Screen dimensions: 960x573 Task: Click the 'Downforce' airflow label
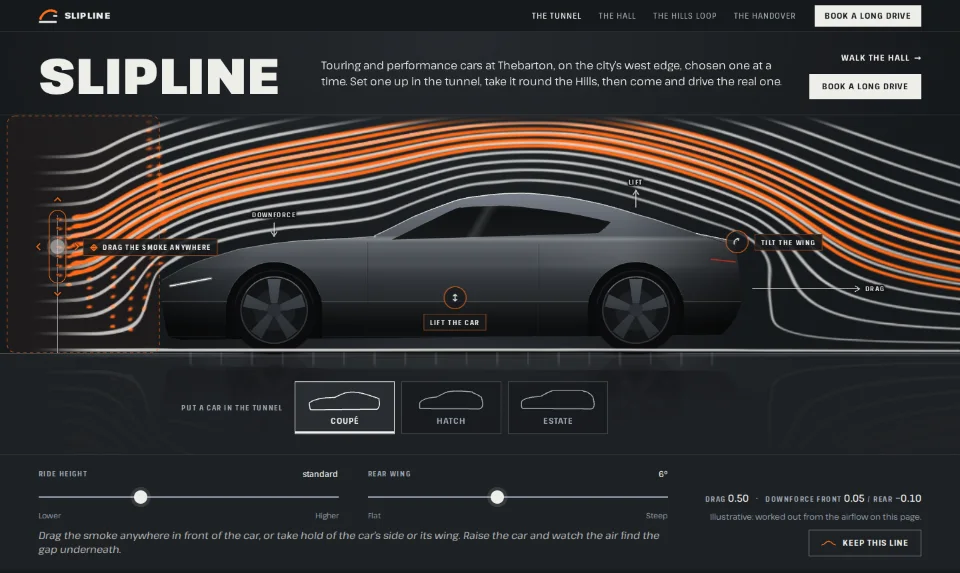click(x=274, y=215)
